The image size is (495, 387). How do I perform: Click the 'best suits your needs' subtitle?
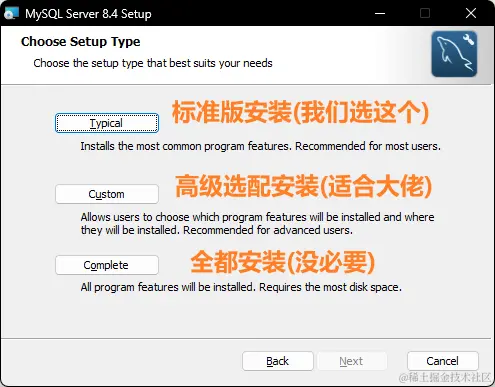[153, 63]
